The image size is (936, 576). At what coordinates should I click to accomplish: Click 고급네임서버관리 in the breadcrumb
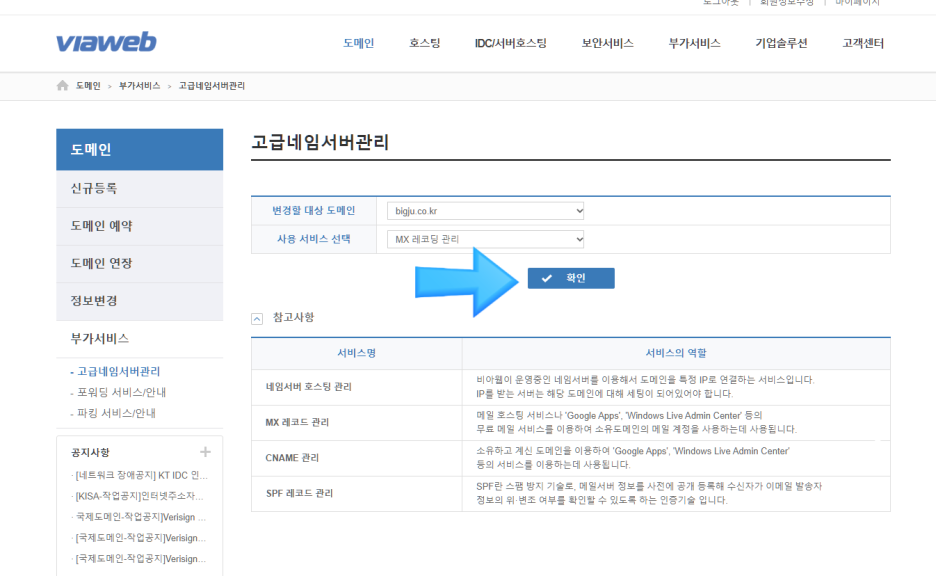[212, 86]
